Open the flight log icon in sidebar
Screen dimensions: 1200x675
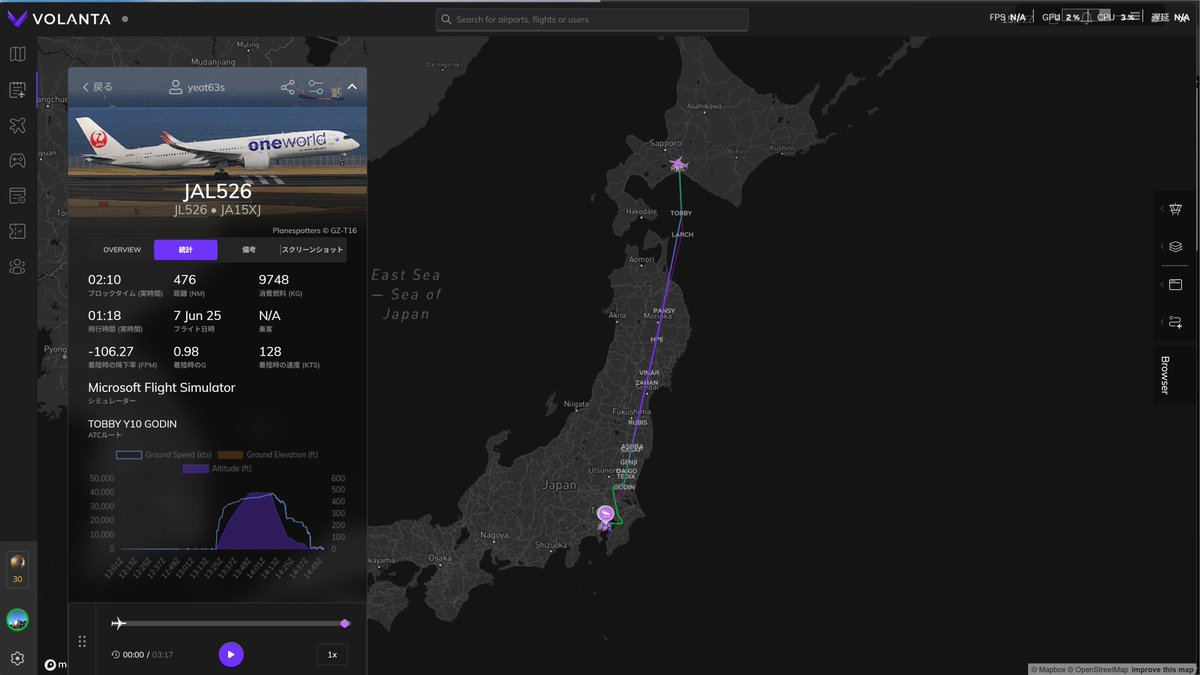click(17, 90)
